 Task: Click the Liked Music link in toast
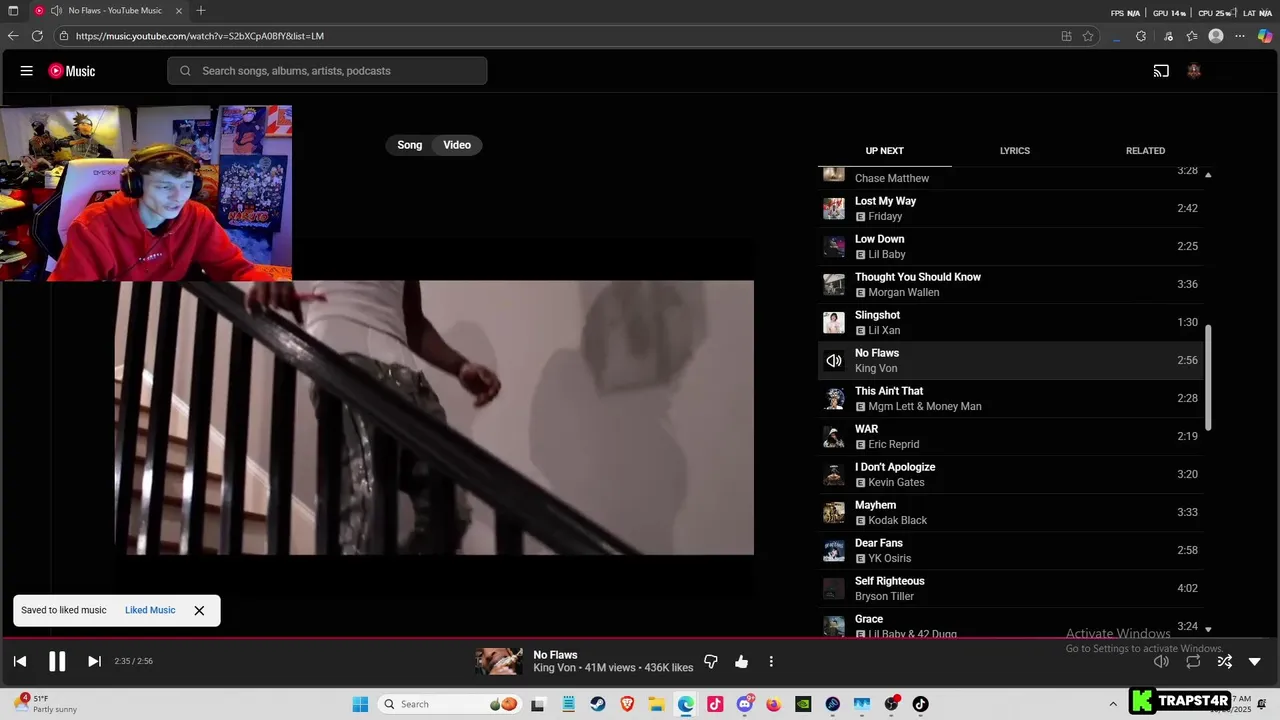coord(150,610)
